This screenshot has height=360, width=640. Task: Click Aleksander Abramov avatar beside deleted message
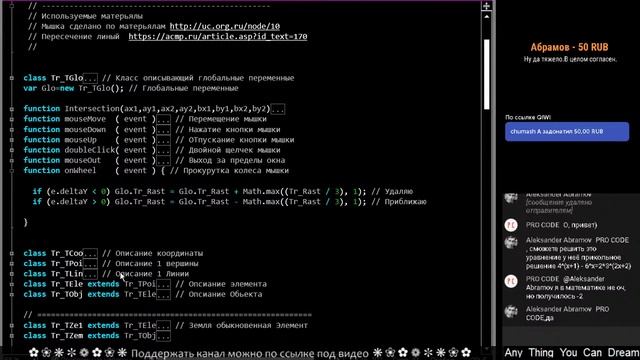coord(511,198)
